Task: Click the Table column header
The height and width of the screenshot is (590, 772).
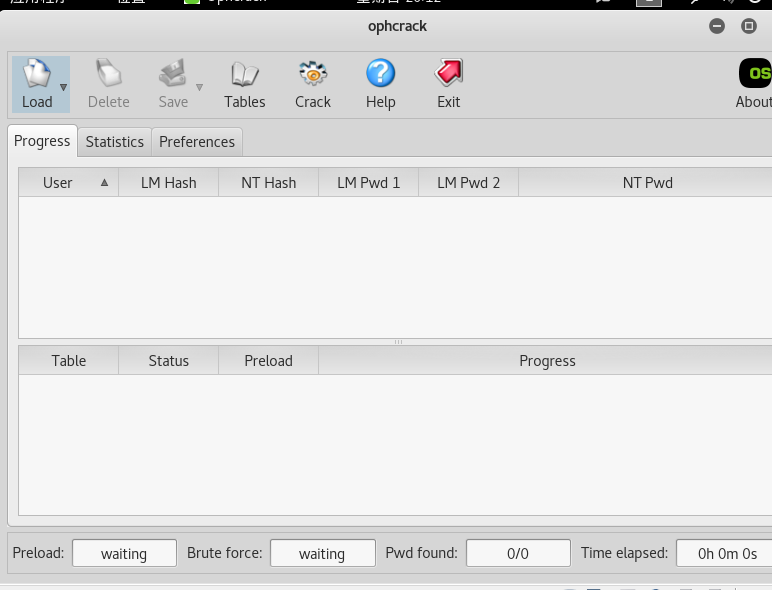Action: coord(69,361)
